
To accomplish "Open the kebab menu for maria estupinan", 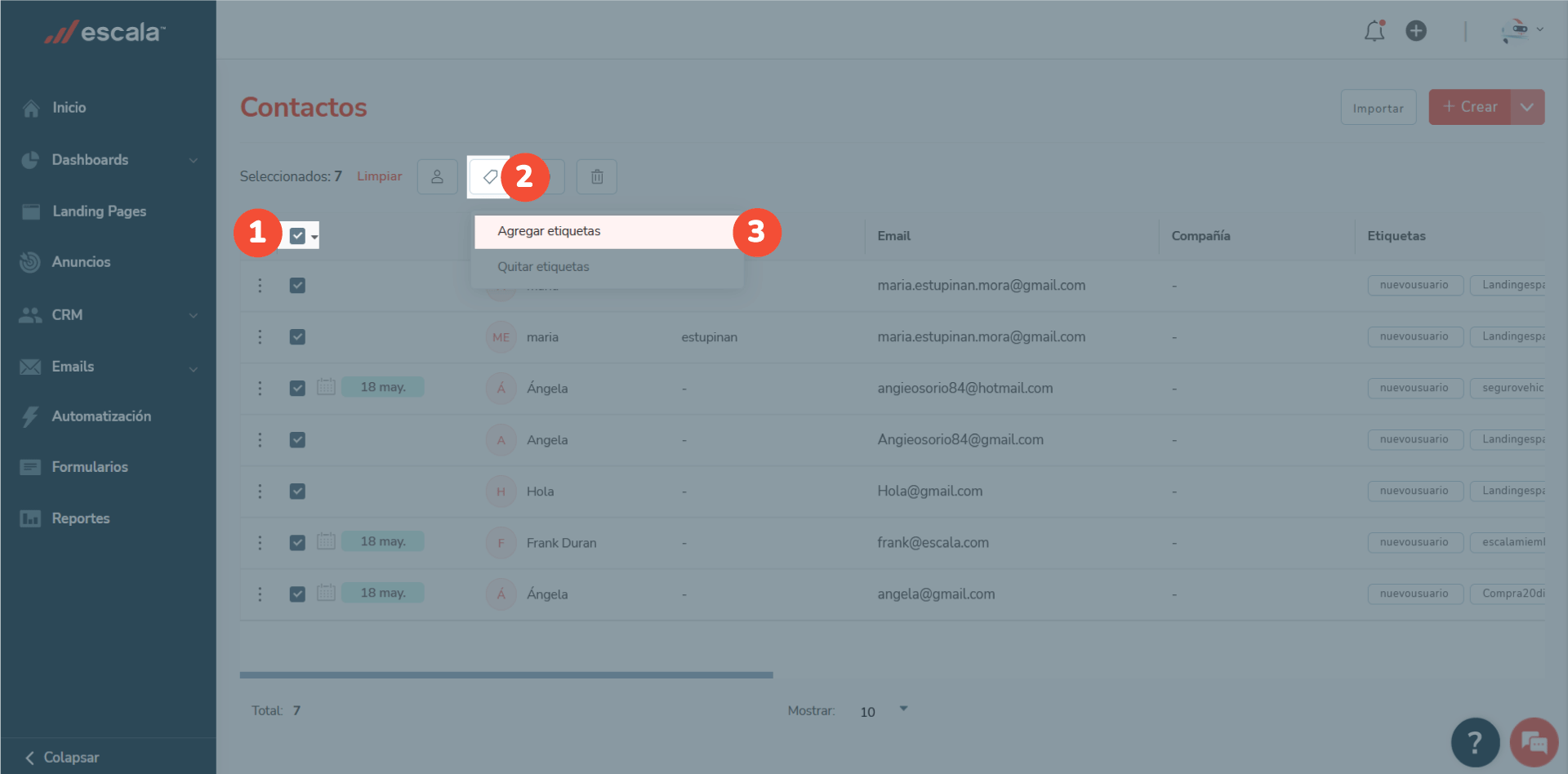I will (x=260, y=337).
